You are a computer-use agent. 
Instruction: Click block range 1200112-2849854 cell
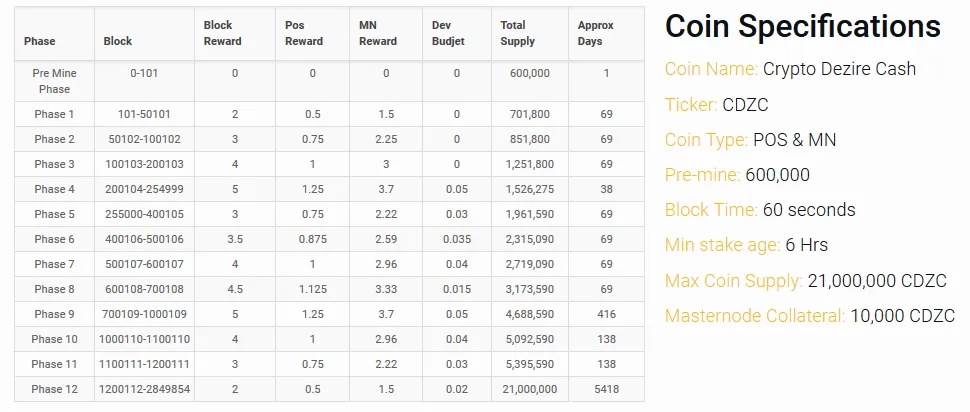(144, 389)
